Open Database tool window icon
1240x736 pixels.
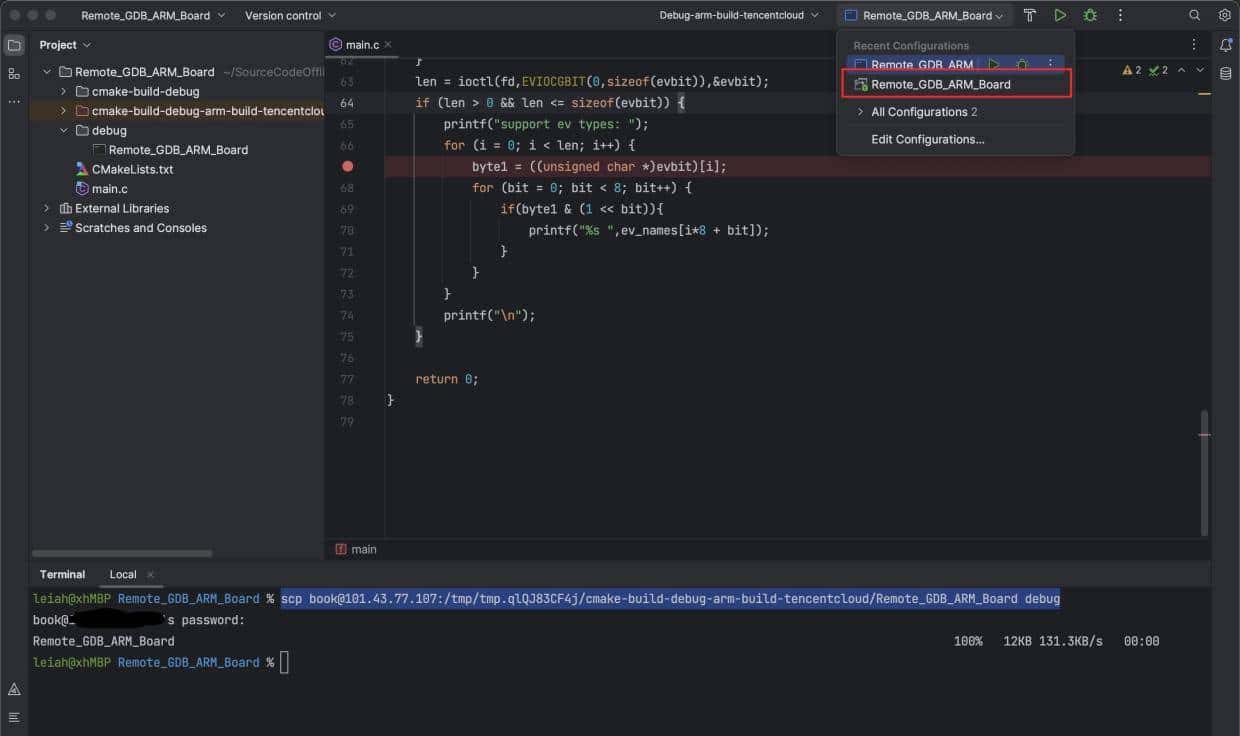tap(1225, 73)
